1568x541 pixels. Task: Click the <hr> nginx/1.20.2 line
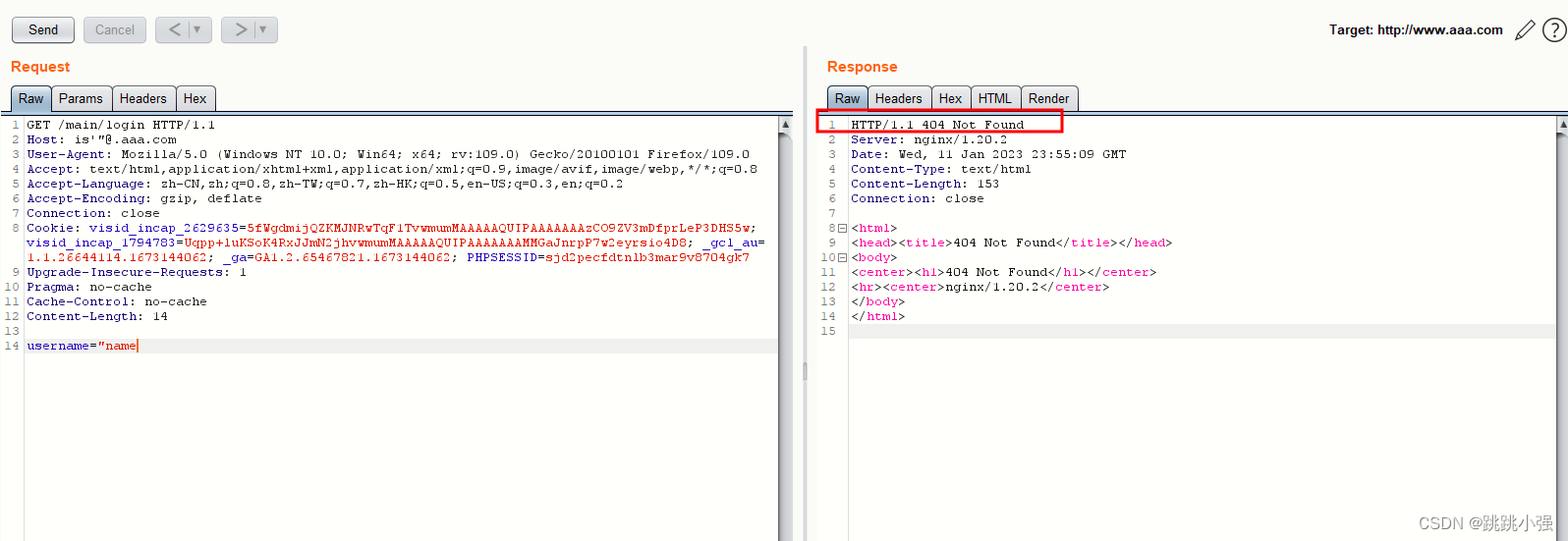coord(980,287)
